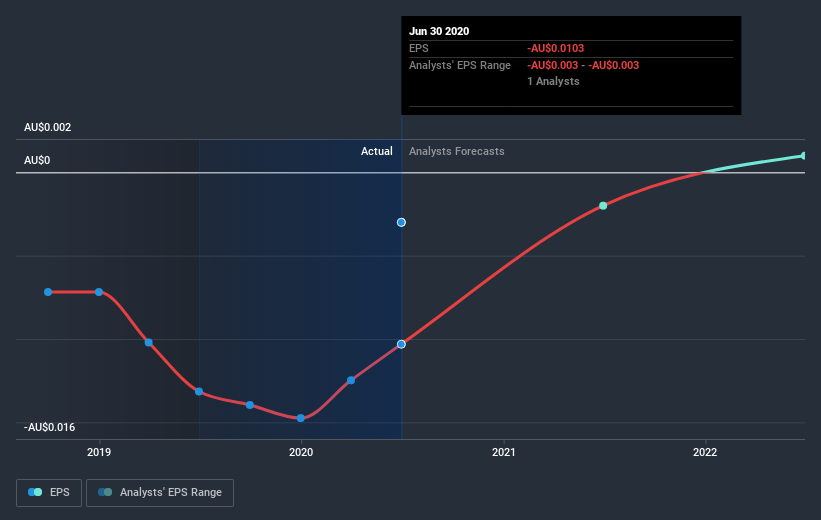Click the 2019 x-axis label
Screen dimensions: 821x520
[99, 452]
